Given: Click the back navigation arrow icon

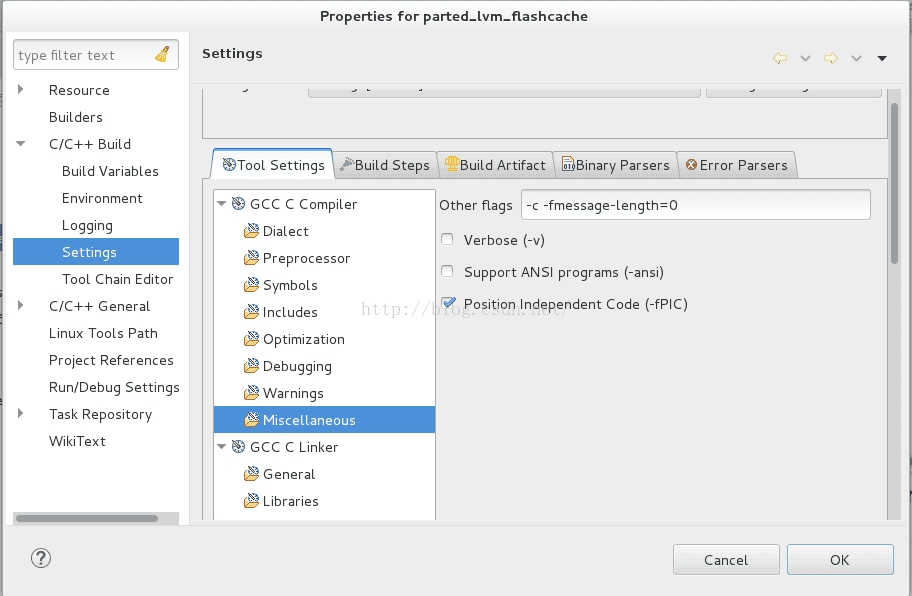Looking at the screenshot, I should point(780,58).
